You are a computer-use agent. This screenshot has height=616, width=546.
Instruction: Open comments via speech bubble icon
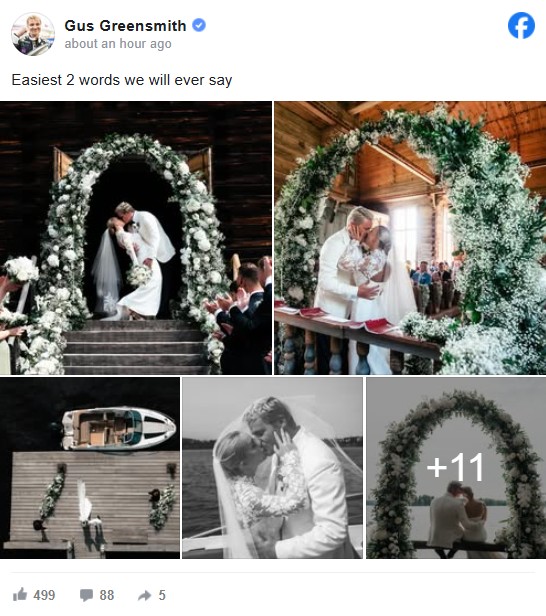point(86,595)
